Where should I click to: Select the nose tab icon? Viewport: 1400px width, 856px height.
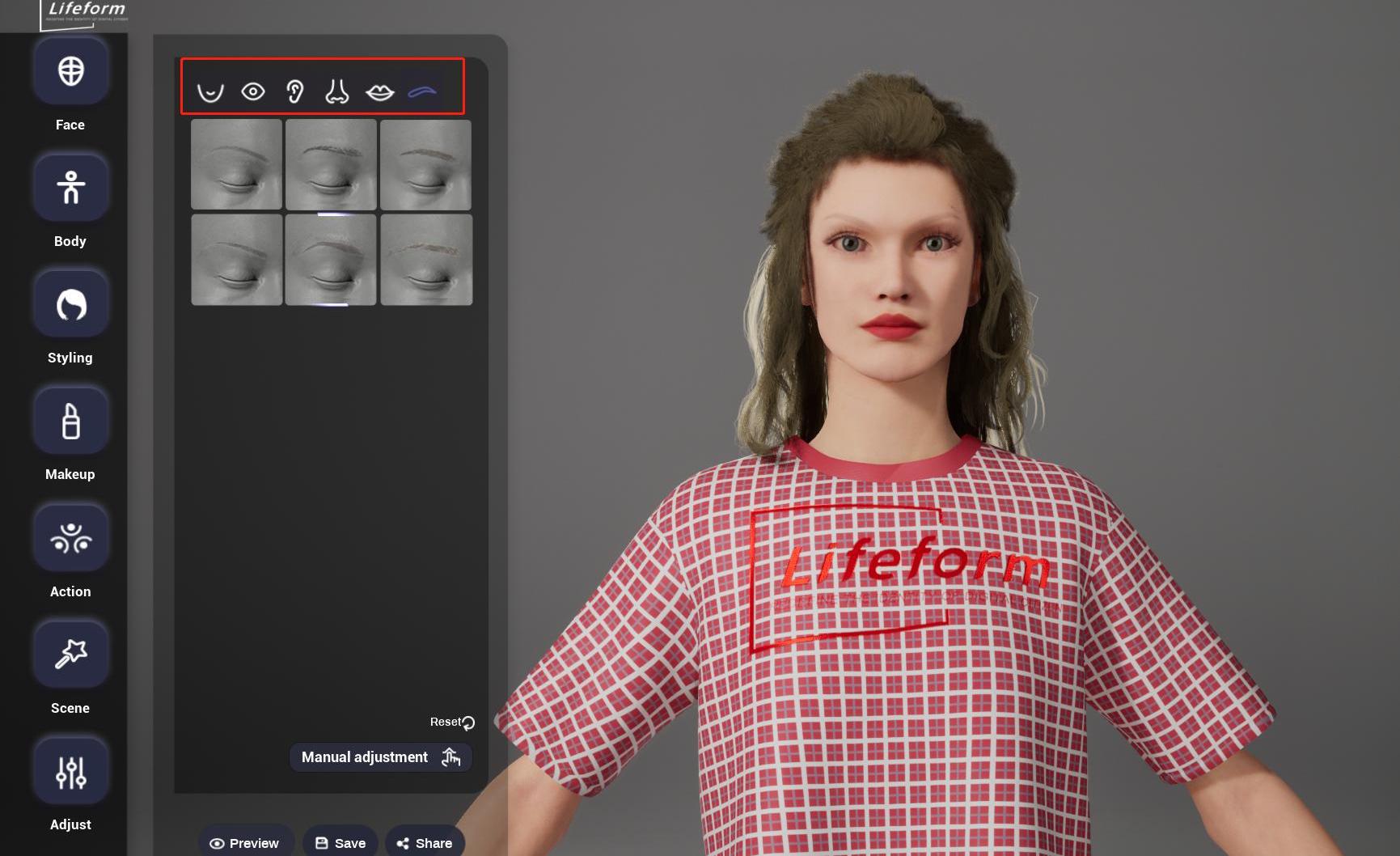click(337, 91)
